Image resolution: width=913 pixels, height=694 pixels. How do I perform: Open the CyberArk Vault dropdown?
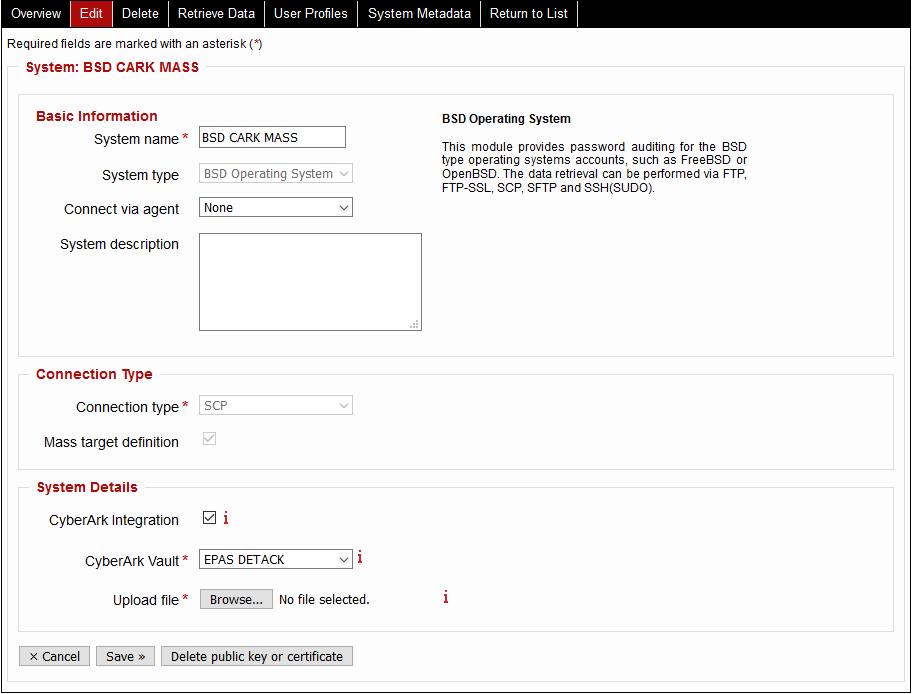pyautogui.click(x=275, y=559)
